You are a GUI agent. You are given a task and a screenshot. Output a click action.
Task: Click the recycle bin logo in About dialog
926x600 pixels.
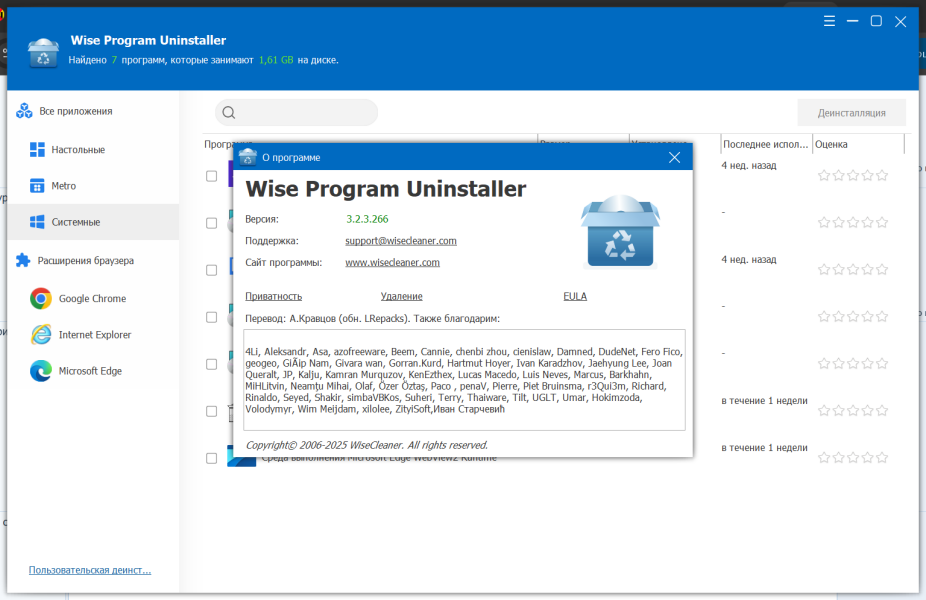coord(620,231)
